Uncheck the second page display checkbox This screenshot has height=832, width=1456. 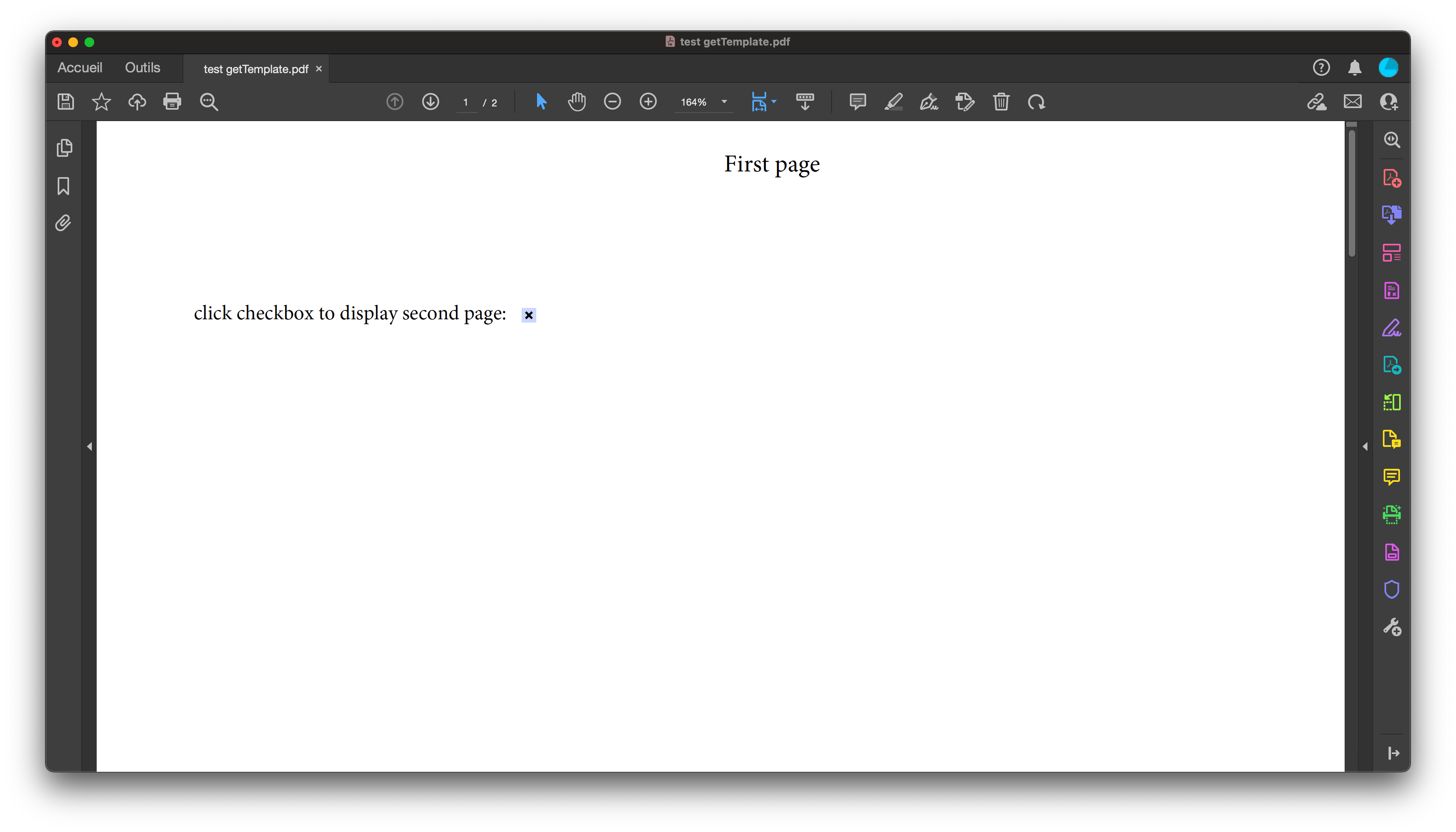(529, 314)
